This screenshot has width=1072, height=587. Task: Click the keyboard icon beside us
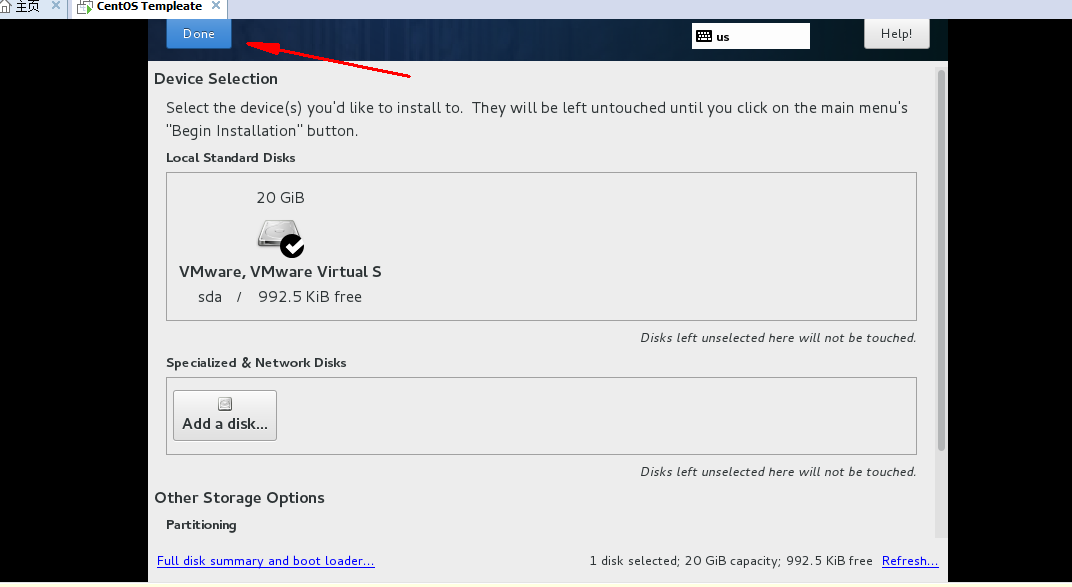(704, 36)
